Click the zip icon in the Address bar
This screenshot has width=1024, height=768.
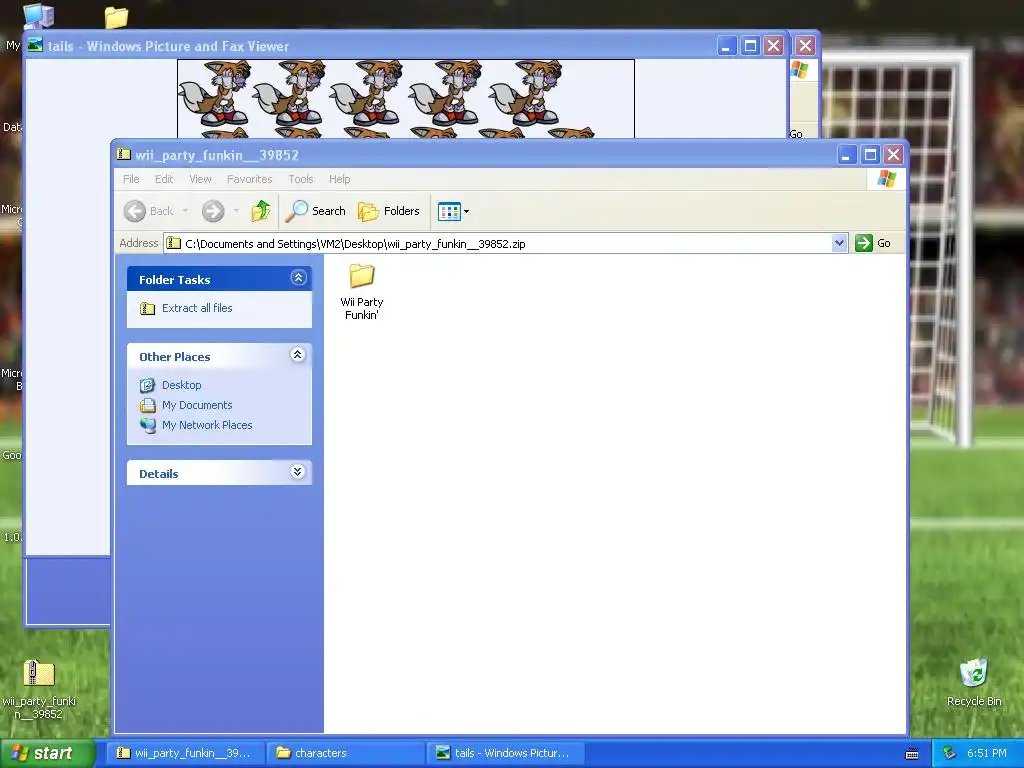tap(173, 243)
